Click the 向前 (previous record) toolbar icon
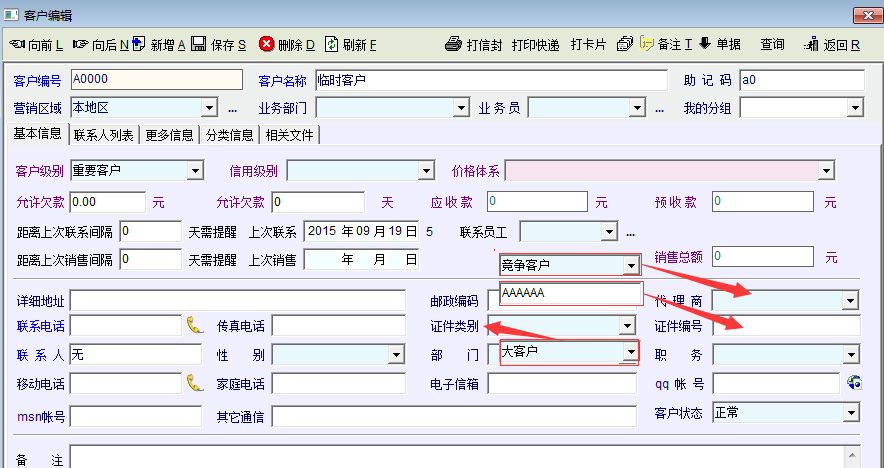This screenshot has width=884, height=468. point(17,45)
